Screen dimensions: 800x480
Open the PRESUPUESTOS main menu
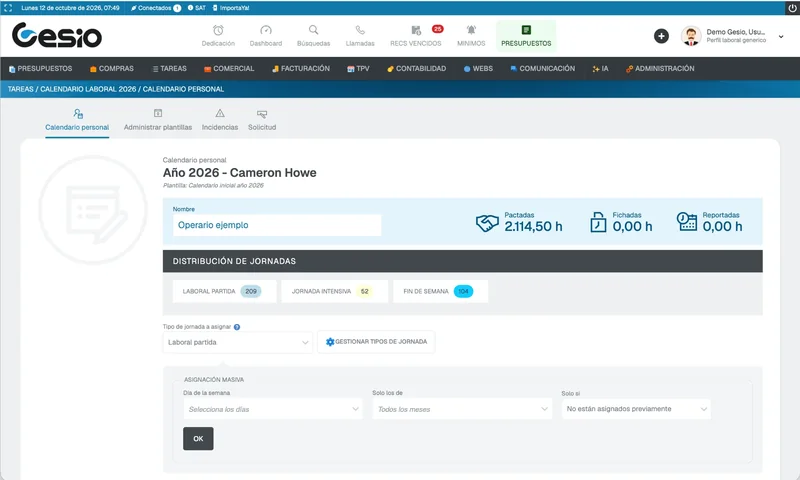point(40,68)
